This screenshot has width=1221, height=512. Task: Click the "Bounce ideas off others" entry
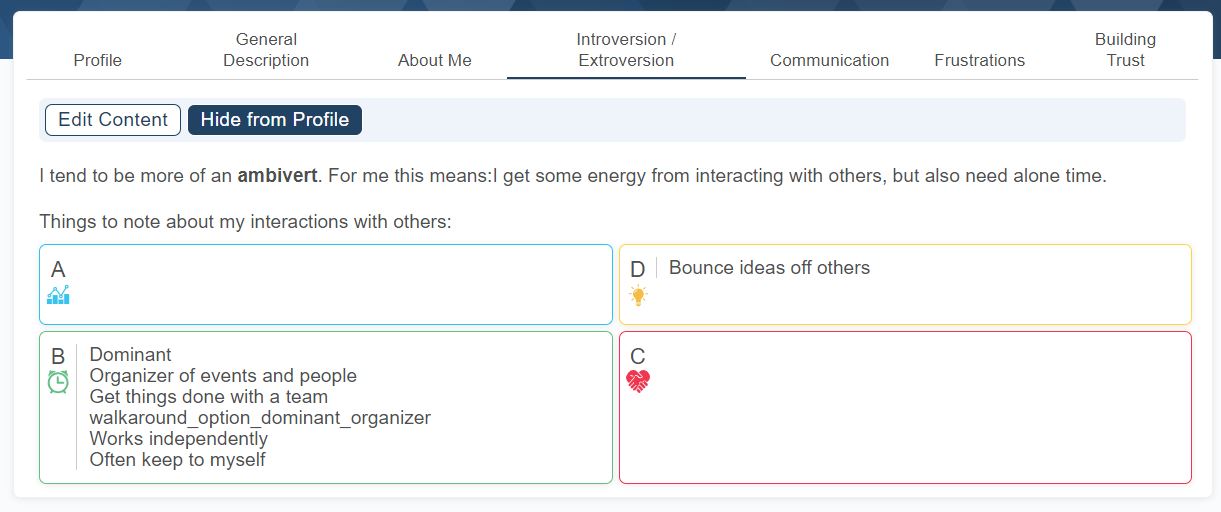coord(769,268)
